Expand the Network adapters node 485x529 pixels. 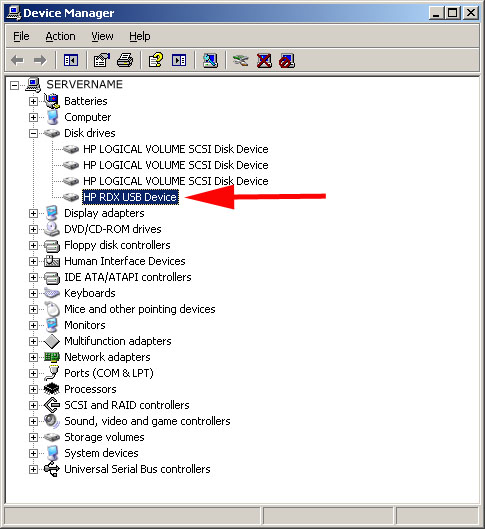pyautogui.click(x=33, y=357)
